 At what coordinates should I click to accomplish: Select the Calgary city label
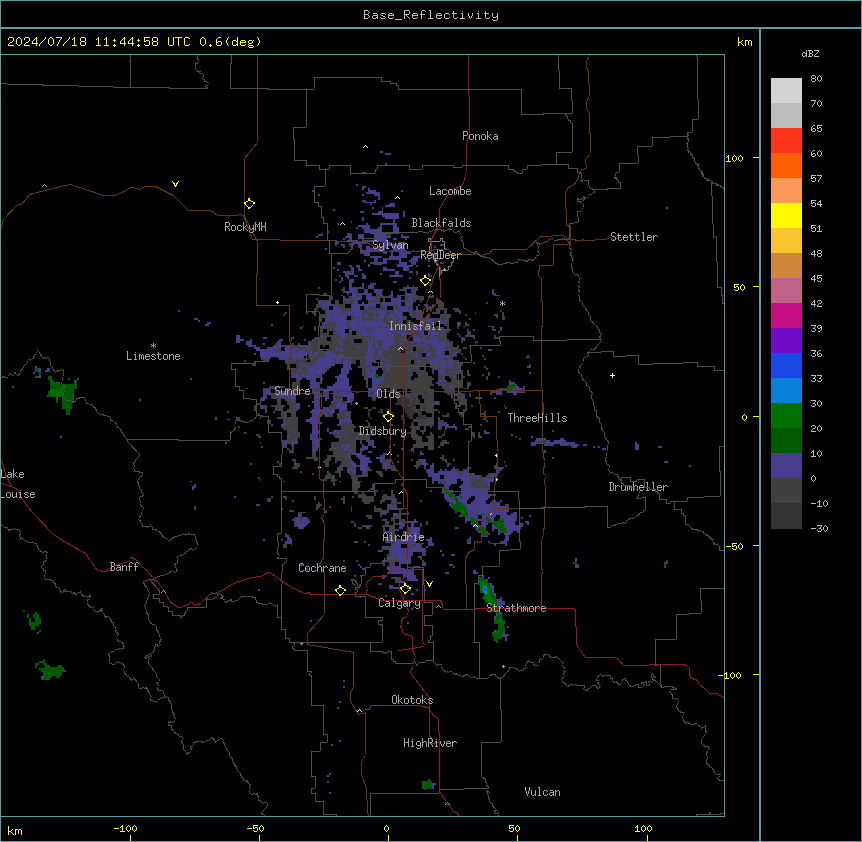point(399,603)
